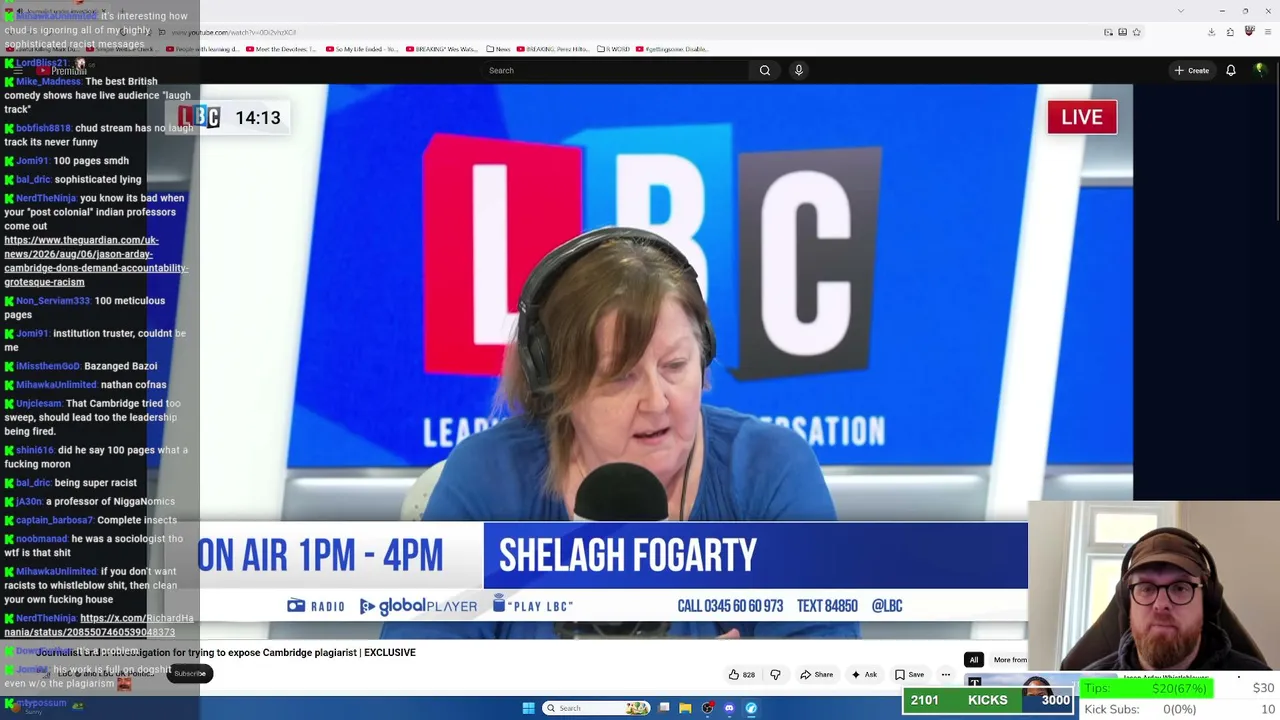Click the Create button on YouTube
Screen dimensions: 1280x720
pyautogui.click(x=1192, y=70)
